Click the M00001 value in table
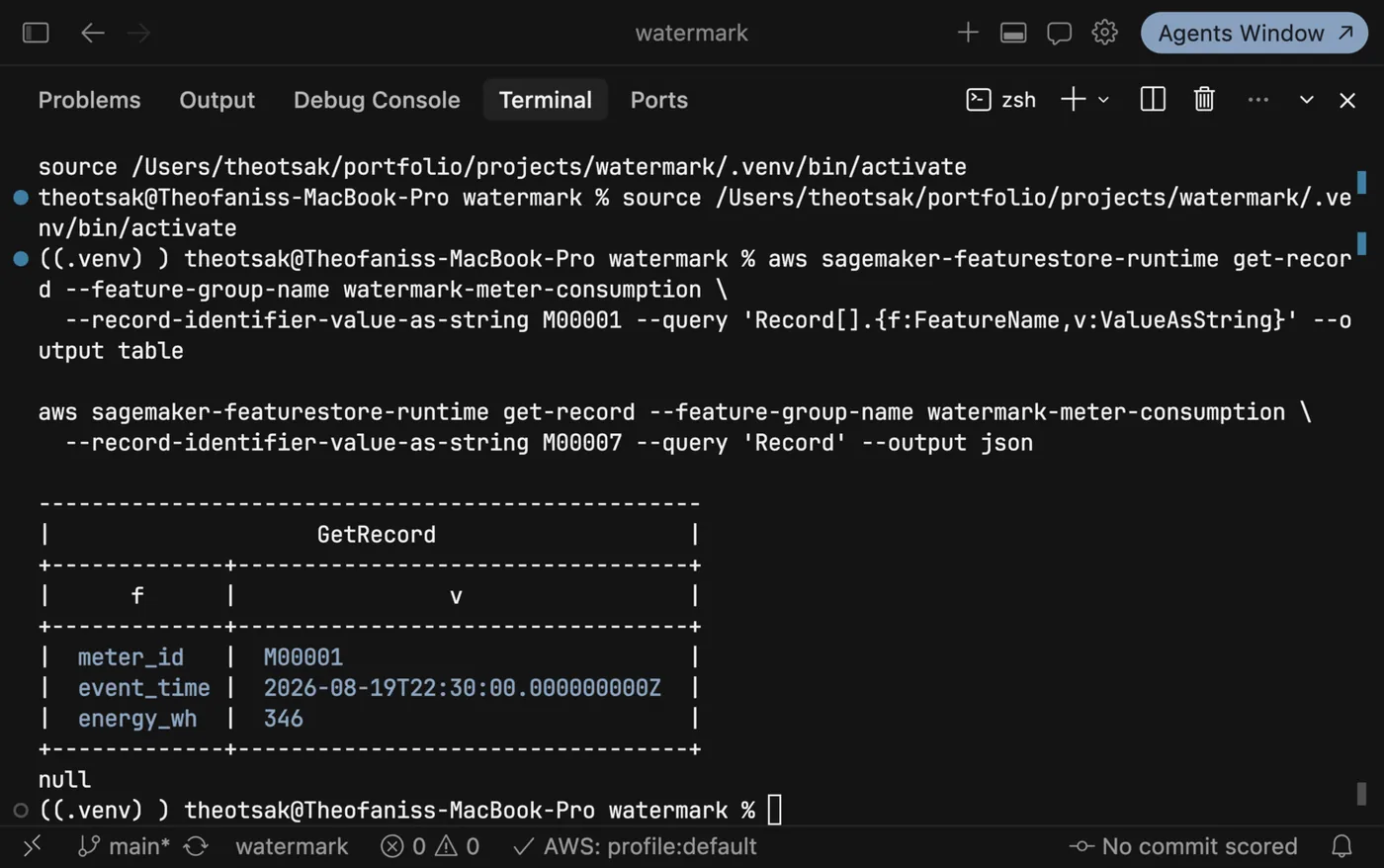Screen dimensions: 1384x868 tap(303, 657)
